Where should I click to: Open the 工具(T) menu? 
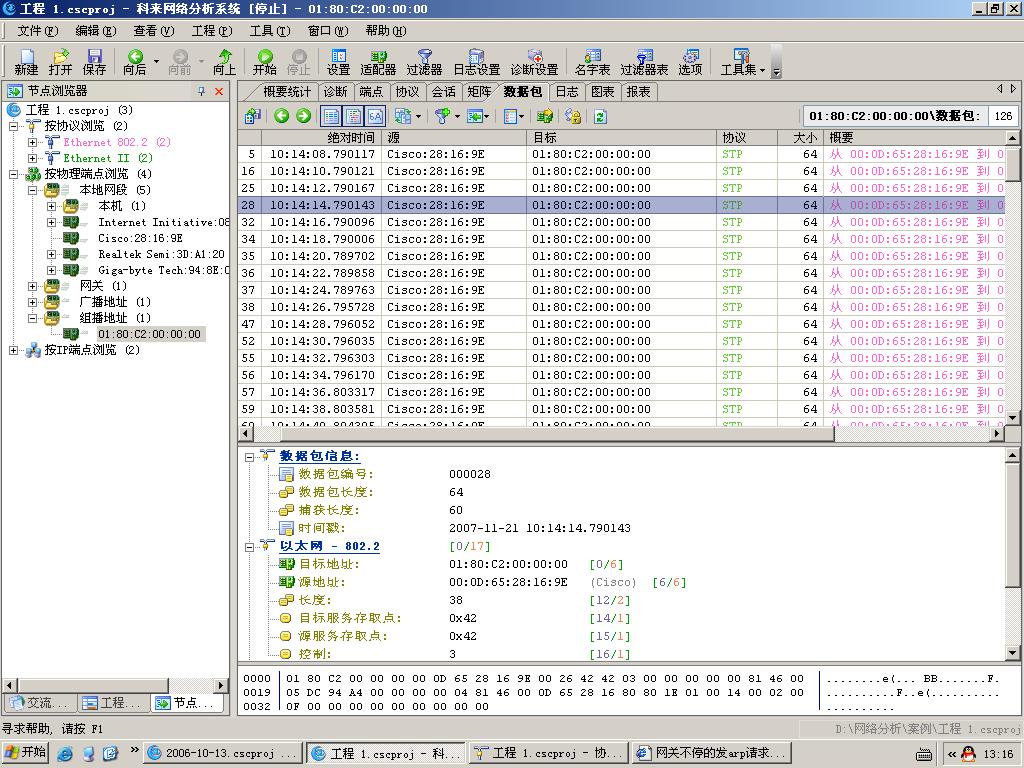(269, 31)
